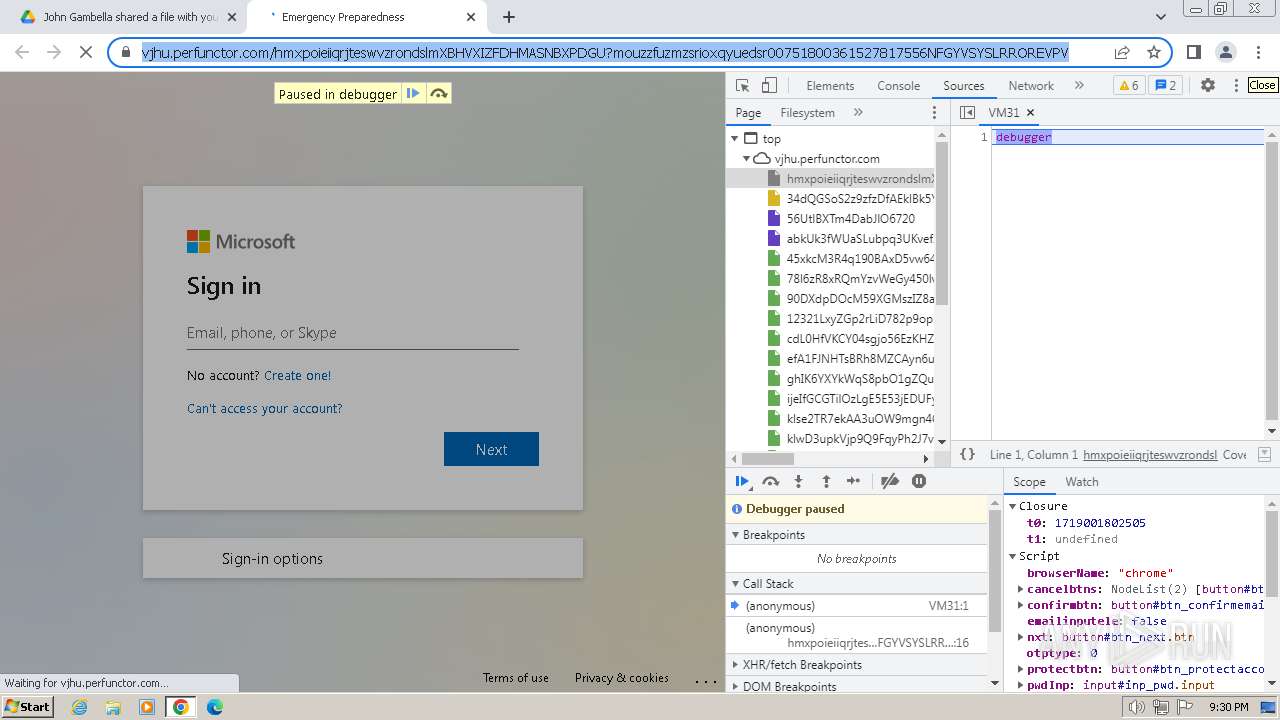Click the Step arrow icon
Viewport: 1280px width, 720px height.
853,481
